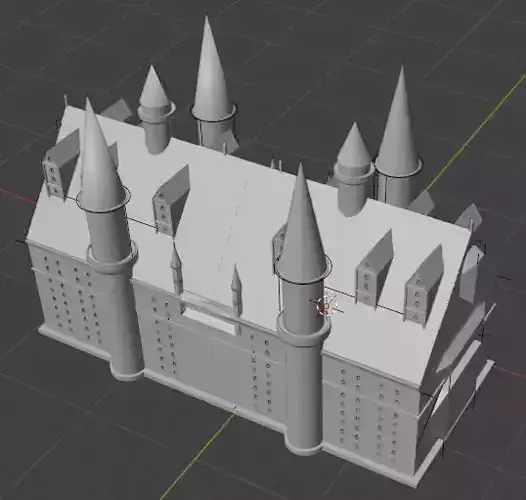This screenshot has height=500, width=526.
Task: Select the tall cone spire at the back right
Action: pyautogui.click(x=398, y=123)
